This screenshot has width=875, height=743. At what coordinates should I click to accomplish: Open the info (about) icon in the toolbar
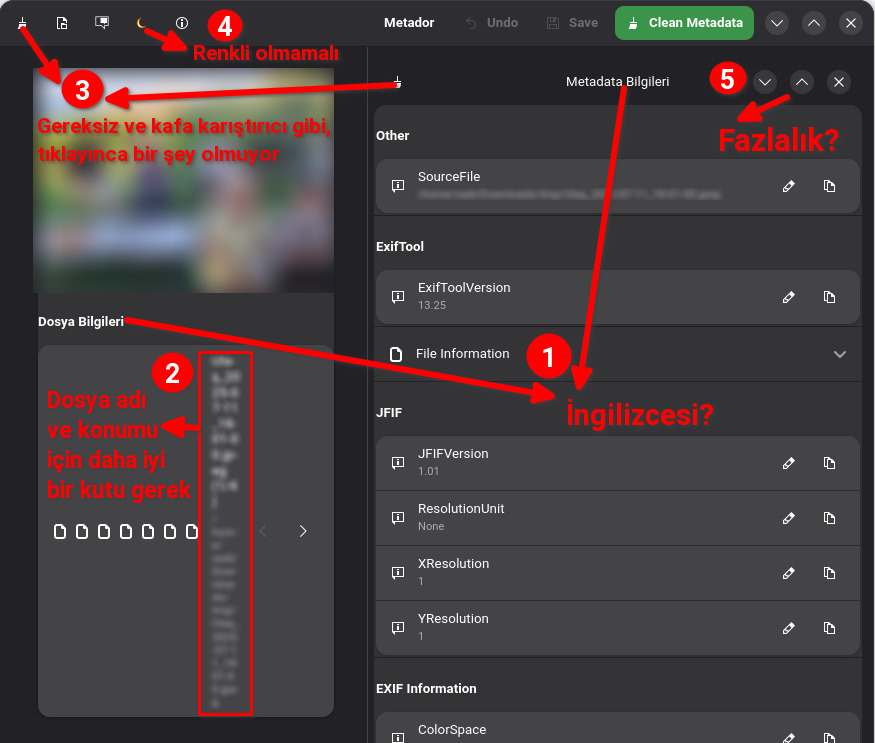pyautogui.click(x=181, y=22)
